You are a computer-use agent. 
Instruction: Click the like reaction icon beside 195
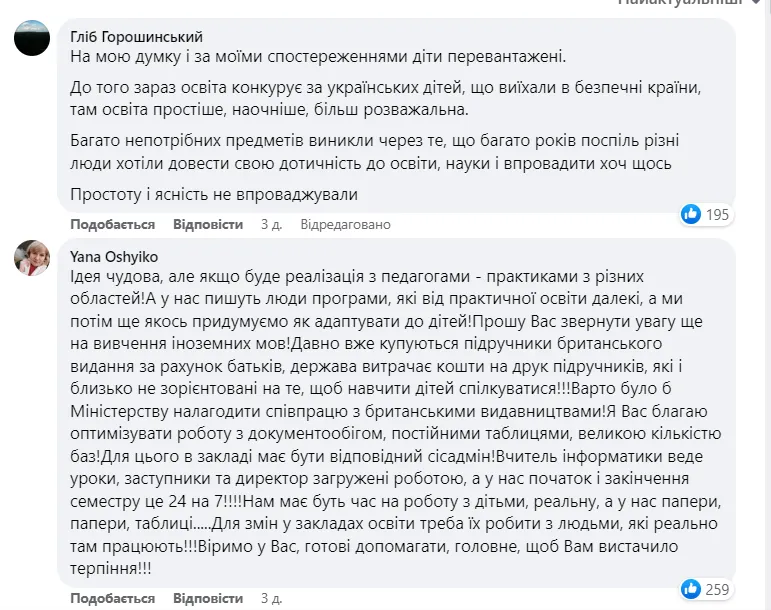pyautogui.click(x=691, y=214)
